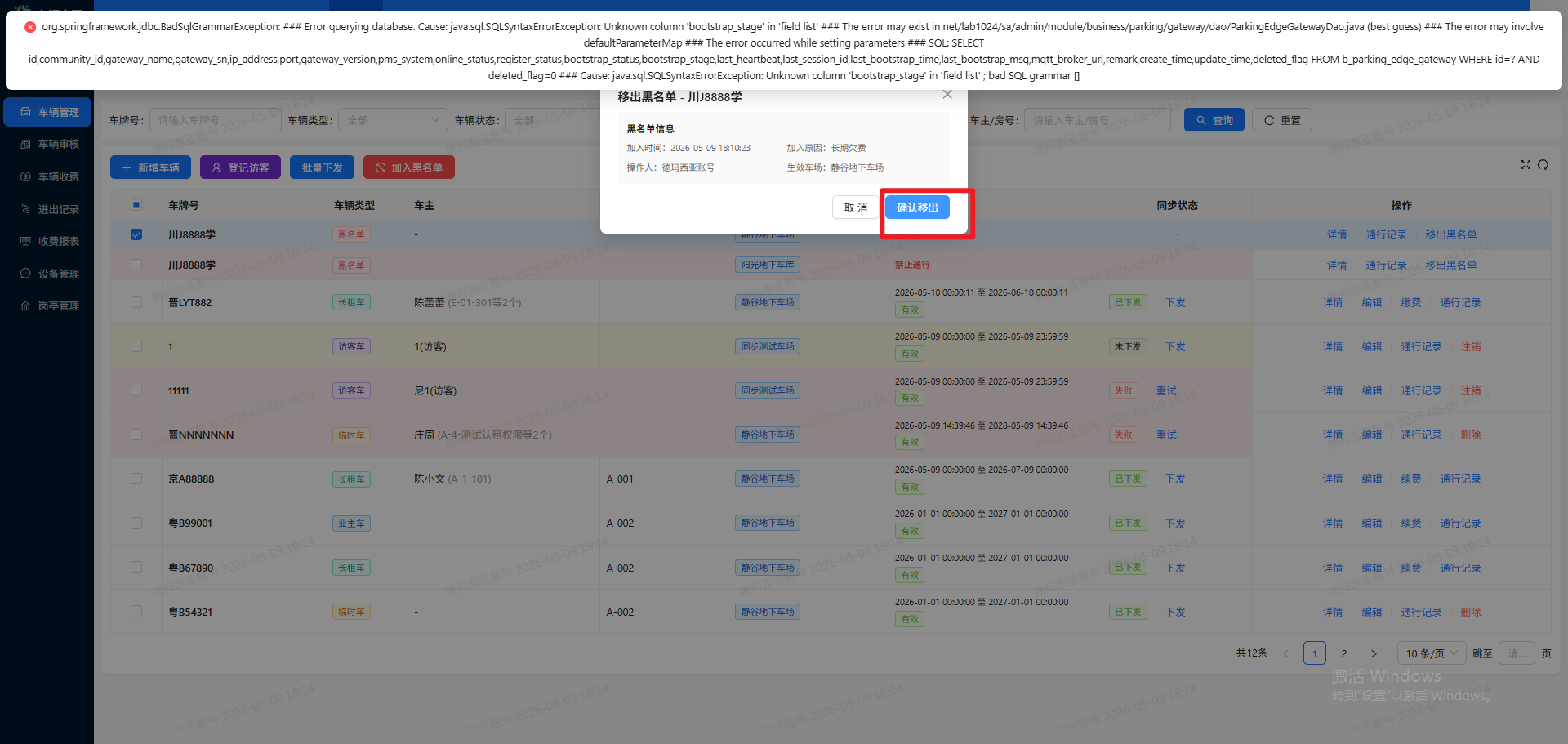Select page 1 in the pagination
The height and width of the screenshot is (744, 1568).
tap(1315, 653)
